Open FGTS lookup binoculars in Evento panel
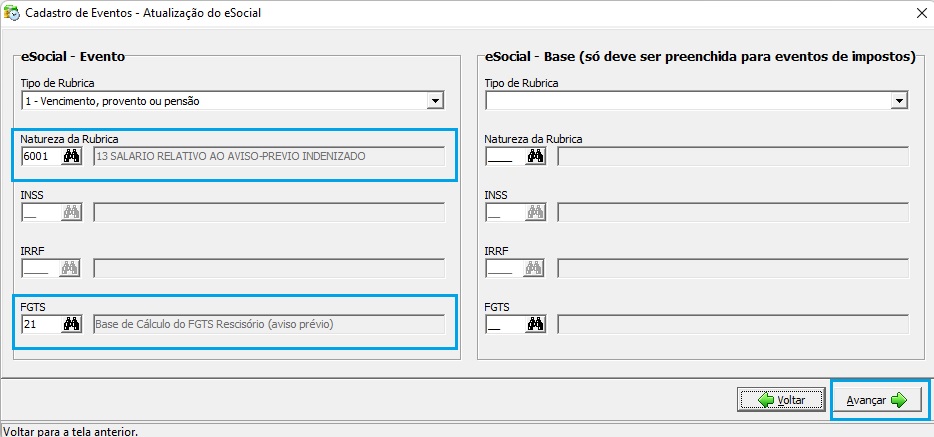Screen dimensions: 934x437 coord(71,324)
